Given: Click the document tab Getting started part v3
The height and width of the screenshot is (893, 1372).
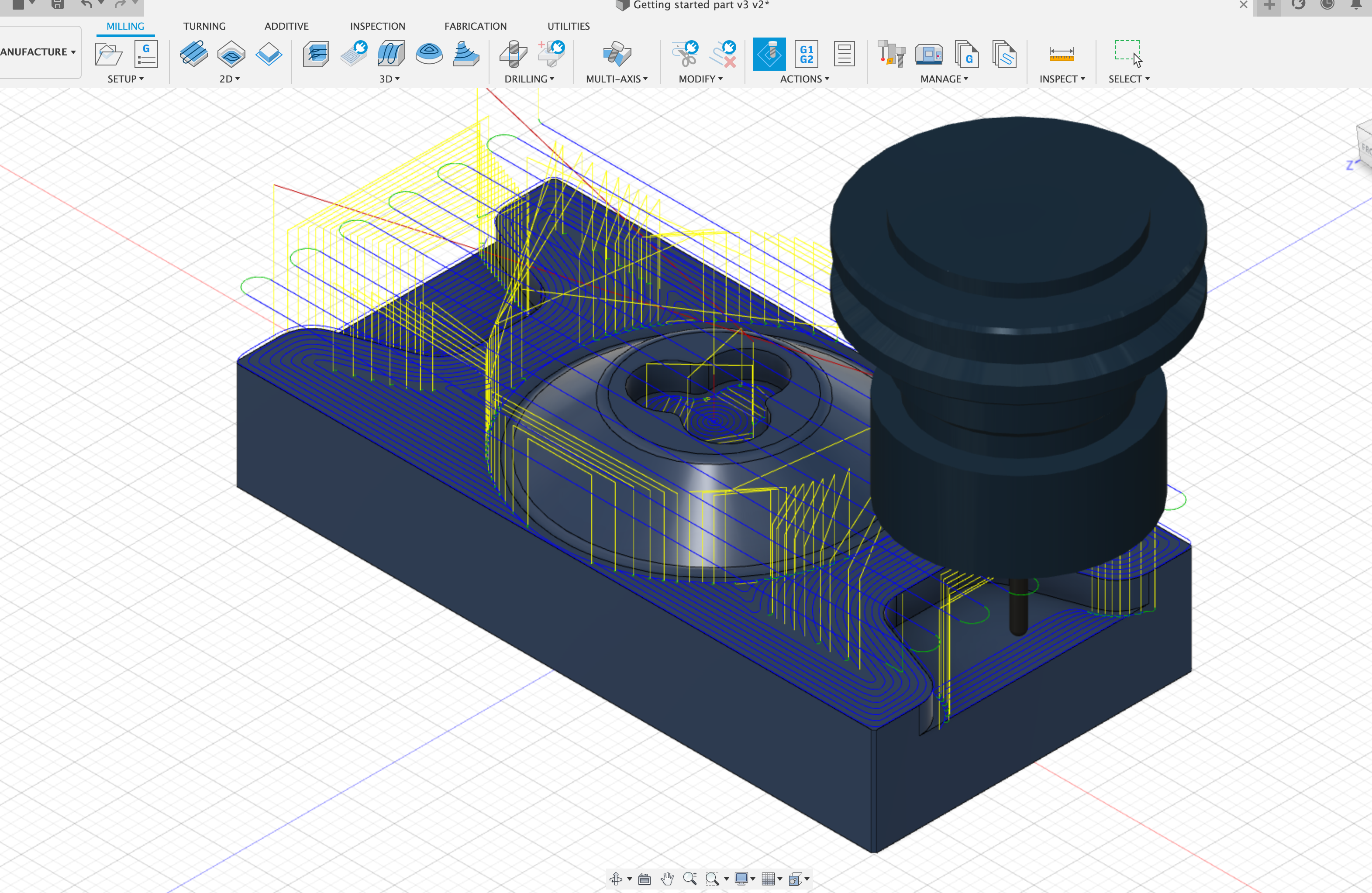Looking at the screenshot, I should [x=700, y=5].
